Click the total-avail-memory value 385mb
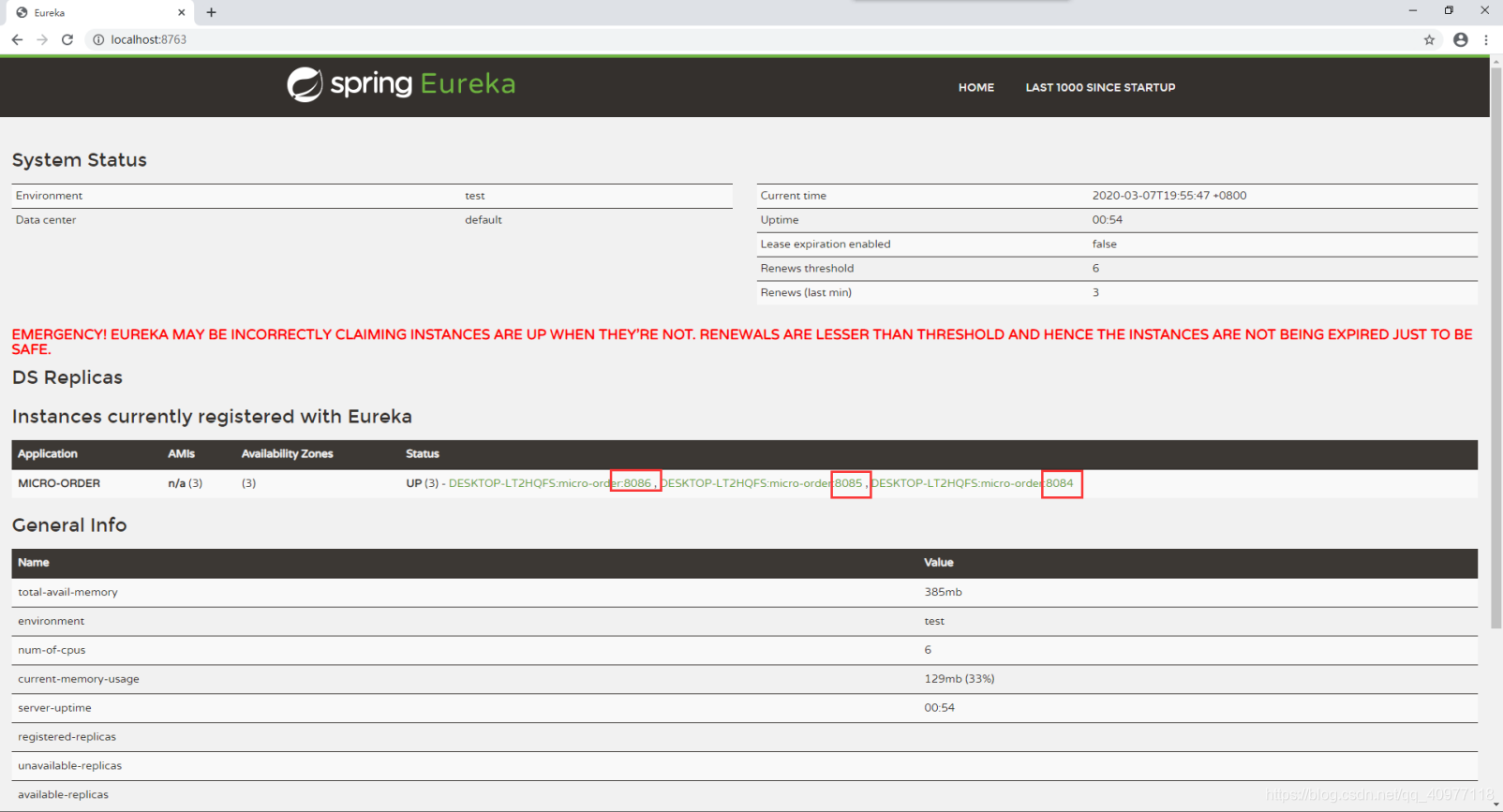The width and height of the screenshot is (1503, 812). [x=943, y=592]
